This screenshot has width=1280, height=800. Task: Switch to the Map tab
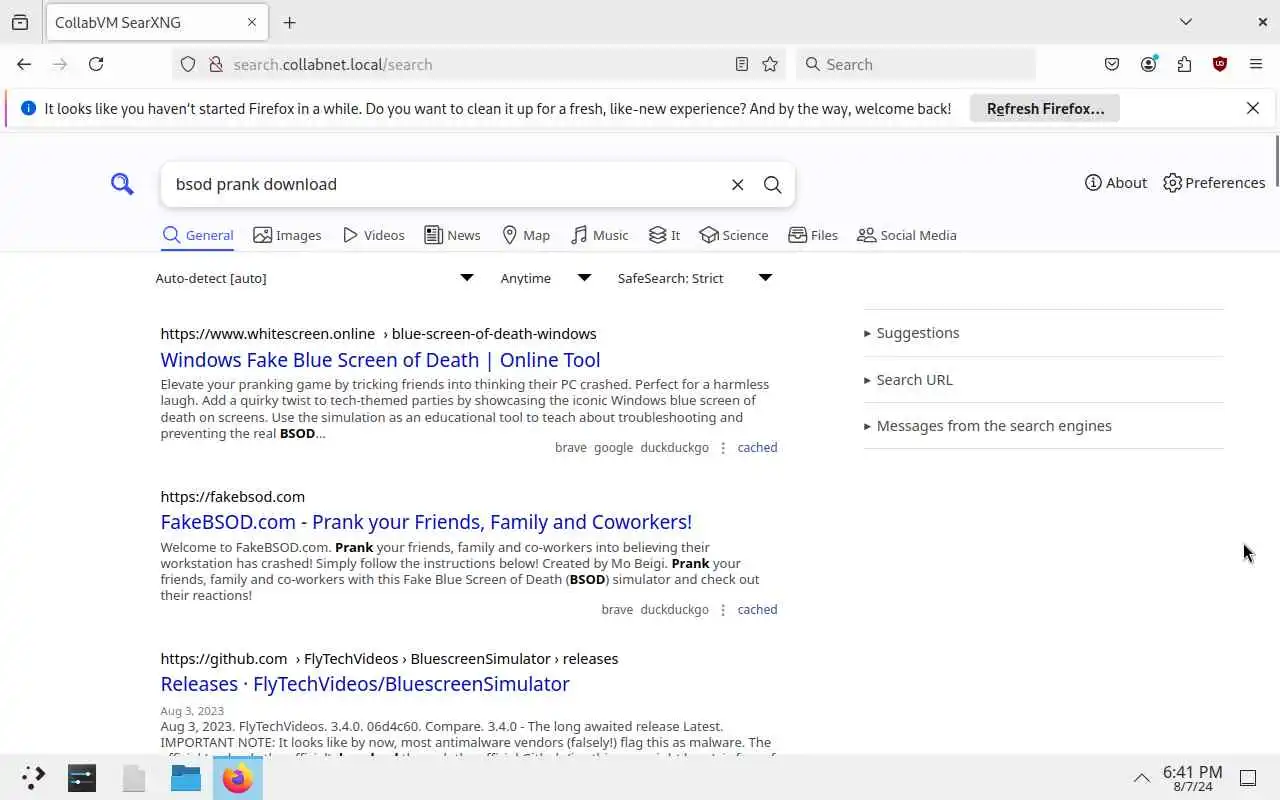click(x=525, y=235)
